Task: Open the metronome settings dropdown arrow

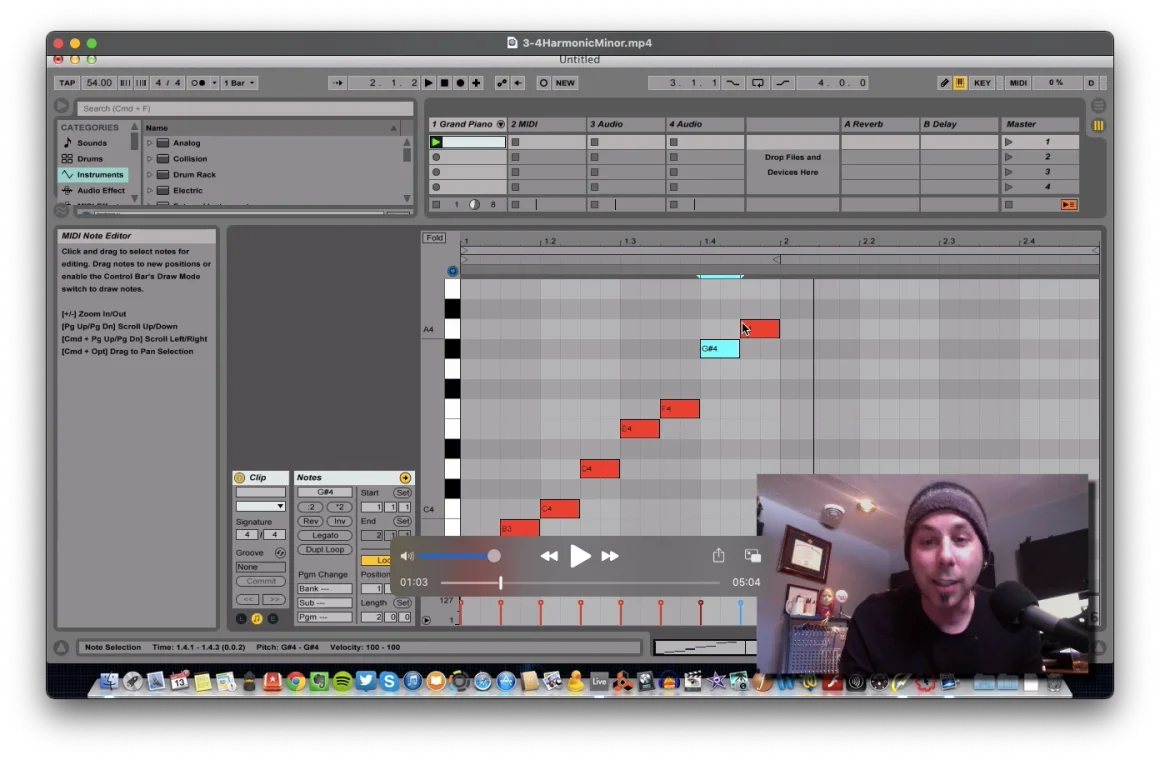Action: pos(215,83)
